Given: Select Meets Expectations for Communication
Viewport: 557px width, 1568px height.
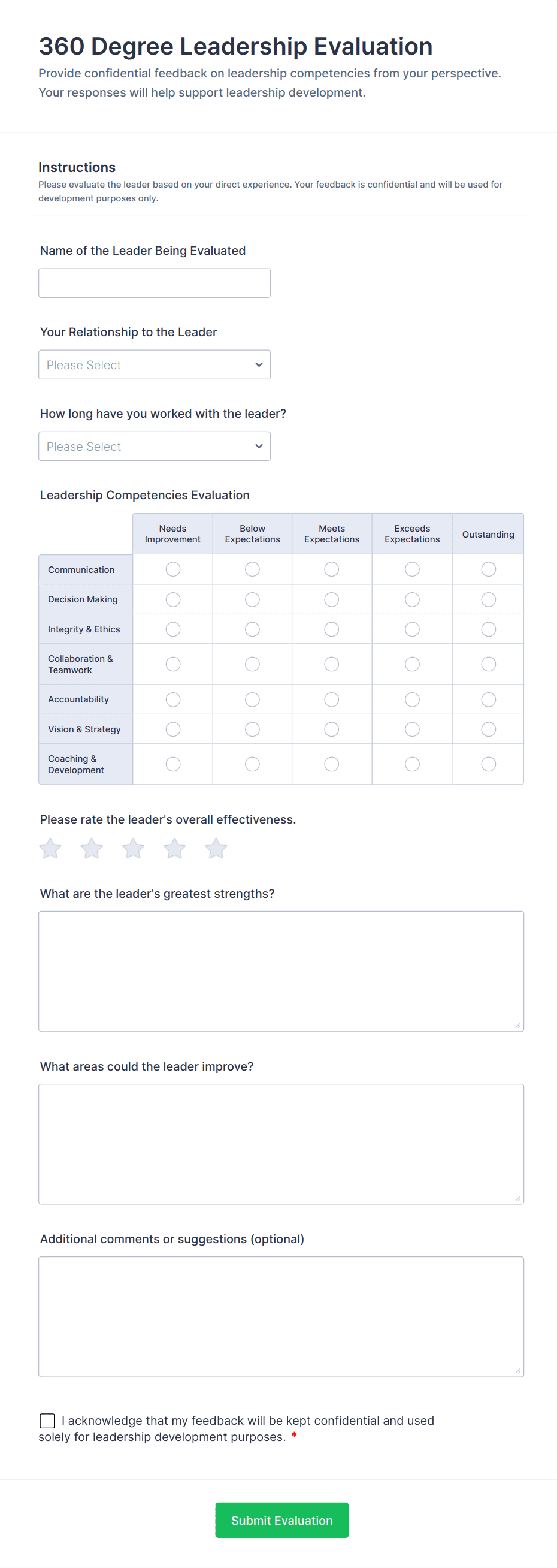Looking at the screenshot, I should click(x=331, y=569).
